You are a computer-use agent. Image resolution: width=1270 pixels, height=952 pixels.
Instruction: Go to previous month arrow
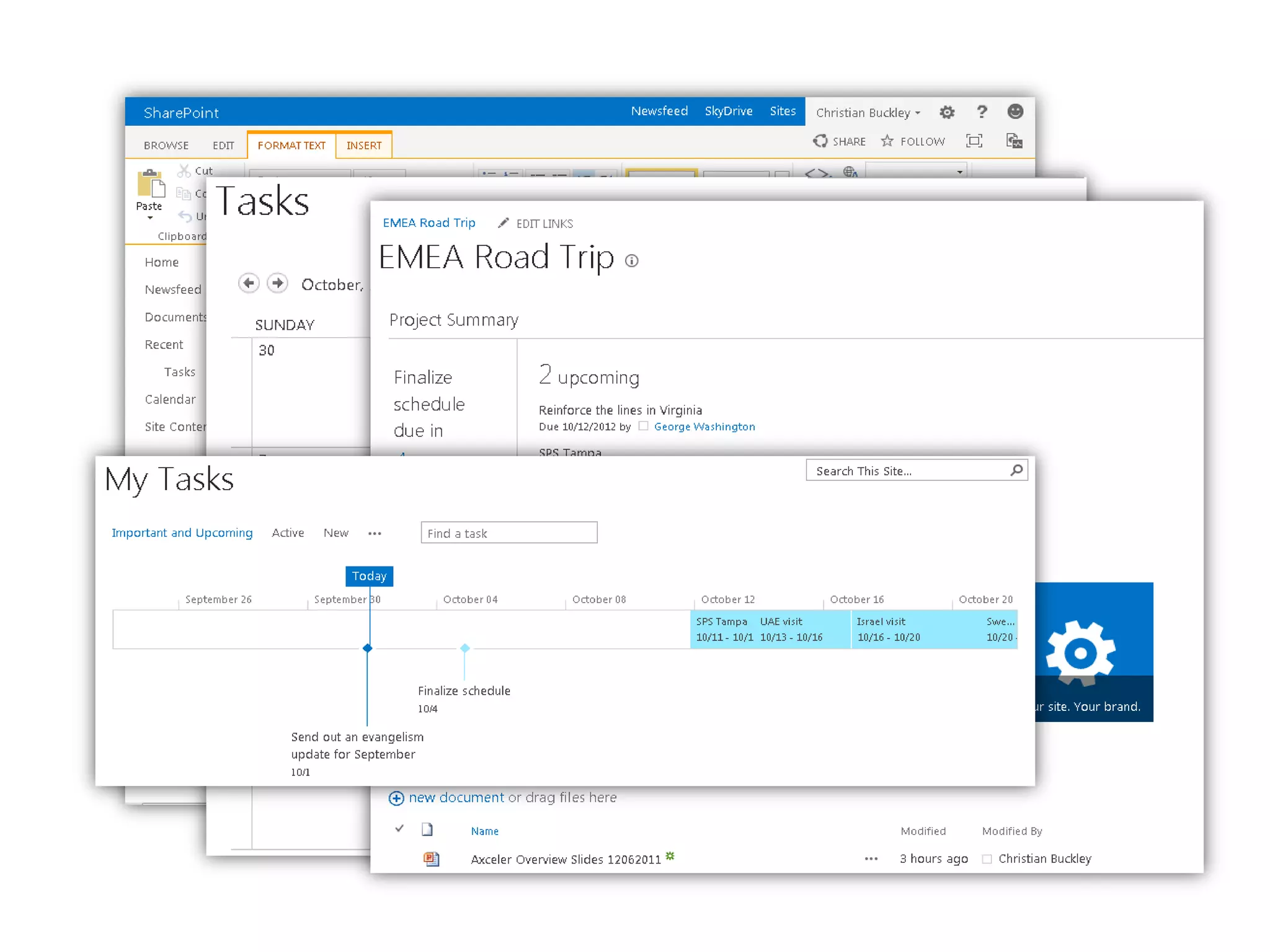click(x=249, y=283)
